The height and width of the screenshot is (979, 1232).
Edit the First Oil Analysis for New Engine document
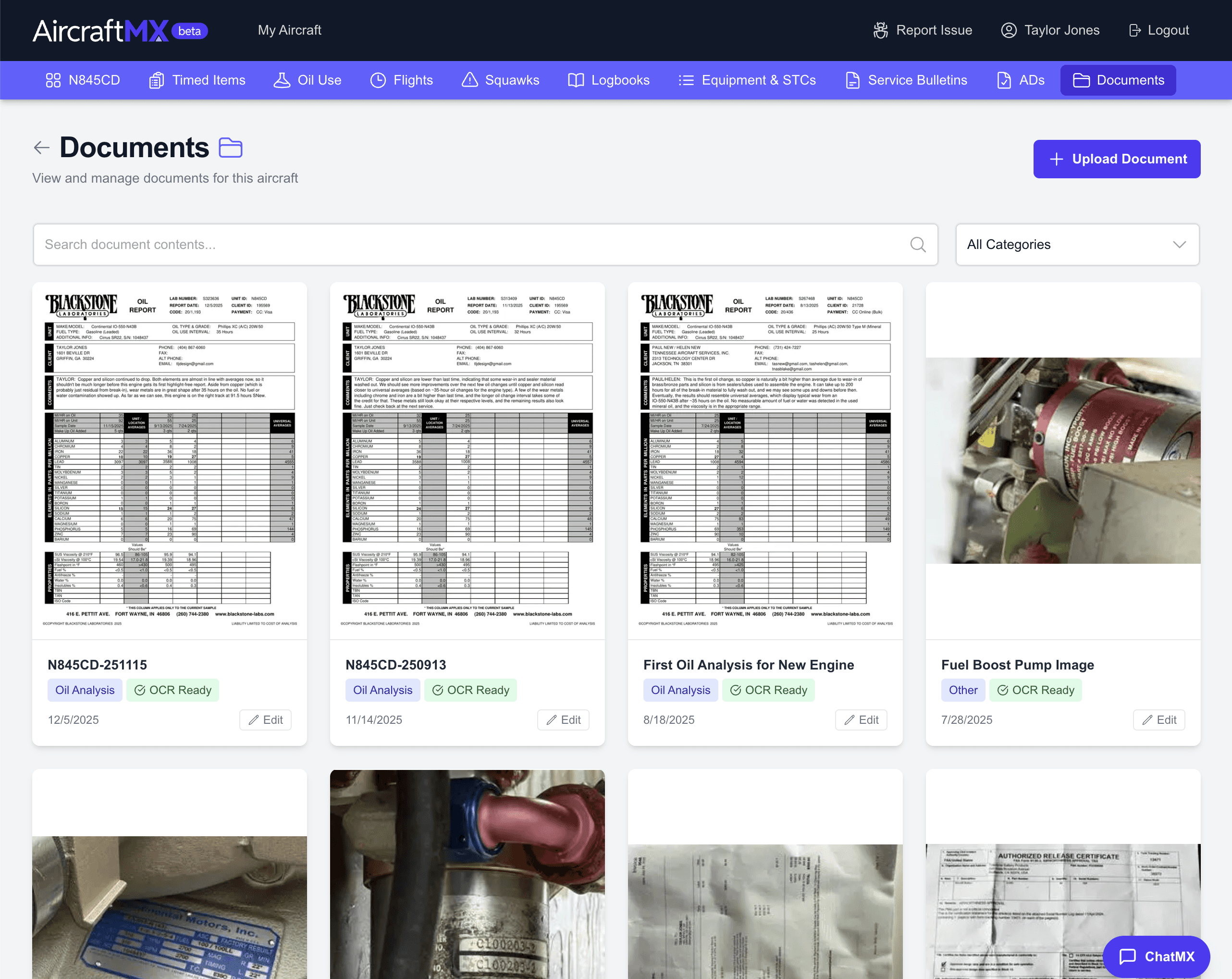(x=861, y=719)
